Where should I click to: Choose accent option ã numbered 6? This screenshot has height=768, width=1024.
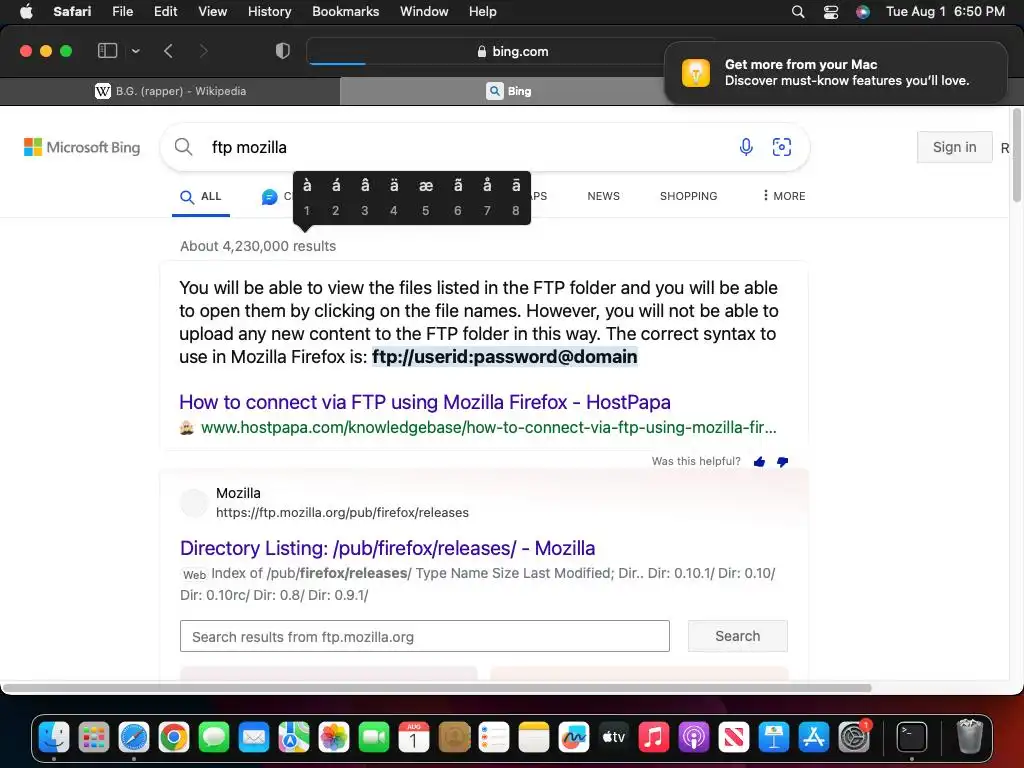click(458, 197)
